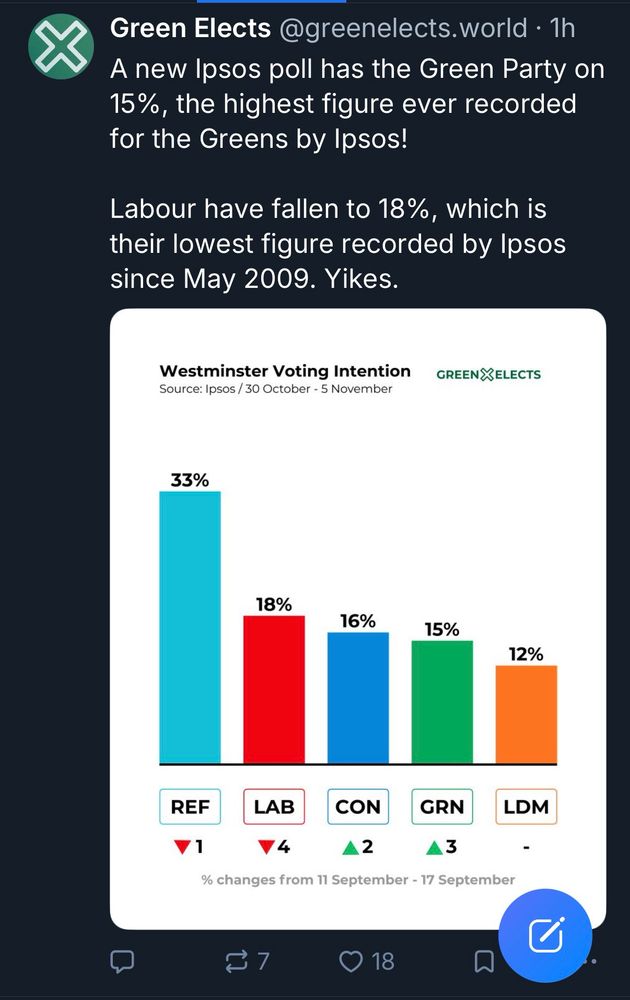Tap the compose new post button
Image resolution: width=630 pixels, height=1000 pixels.
pos(546,936)
